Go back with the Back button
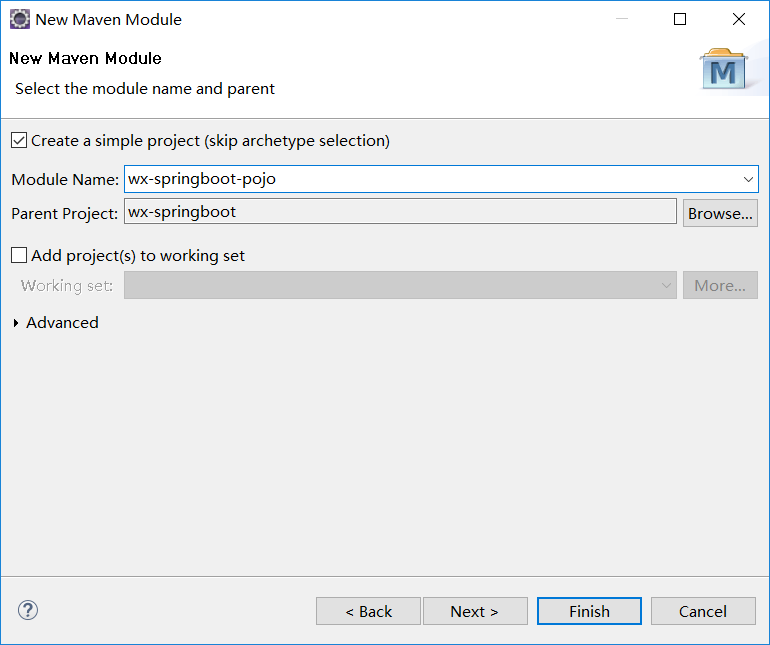The height and width of the screenshot is (645, 770). point(368,611)
